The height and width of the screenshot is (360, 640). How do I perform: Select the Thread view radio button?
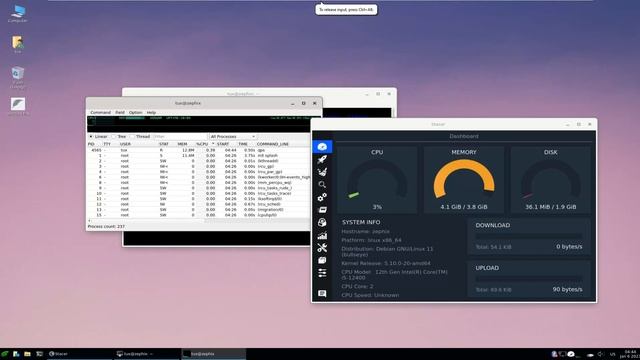coord(132,136)
